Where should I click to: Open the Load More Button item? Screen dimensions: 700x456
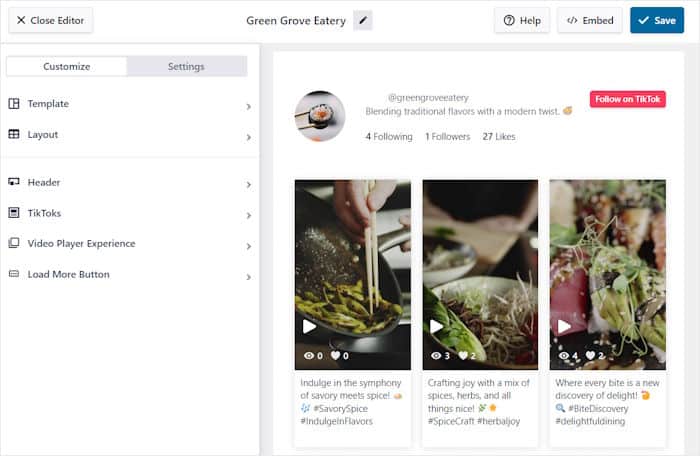coord(129,274)
